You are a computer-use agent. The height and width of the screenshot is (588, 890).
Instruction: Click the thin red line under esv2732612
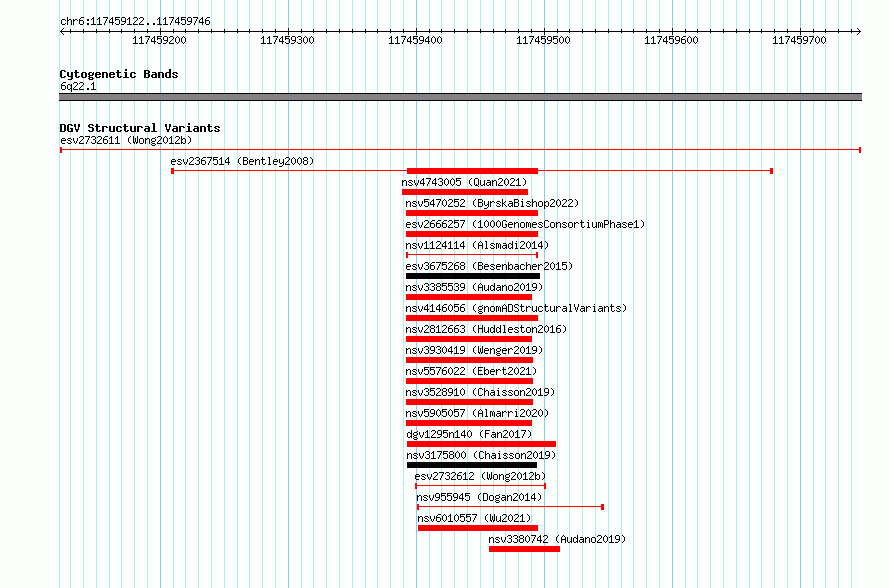(480, 486)
